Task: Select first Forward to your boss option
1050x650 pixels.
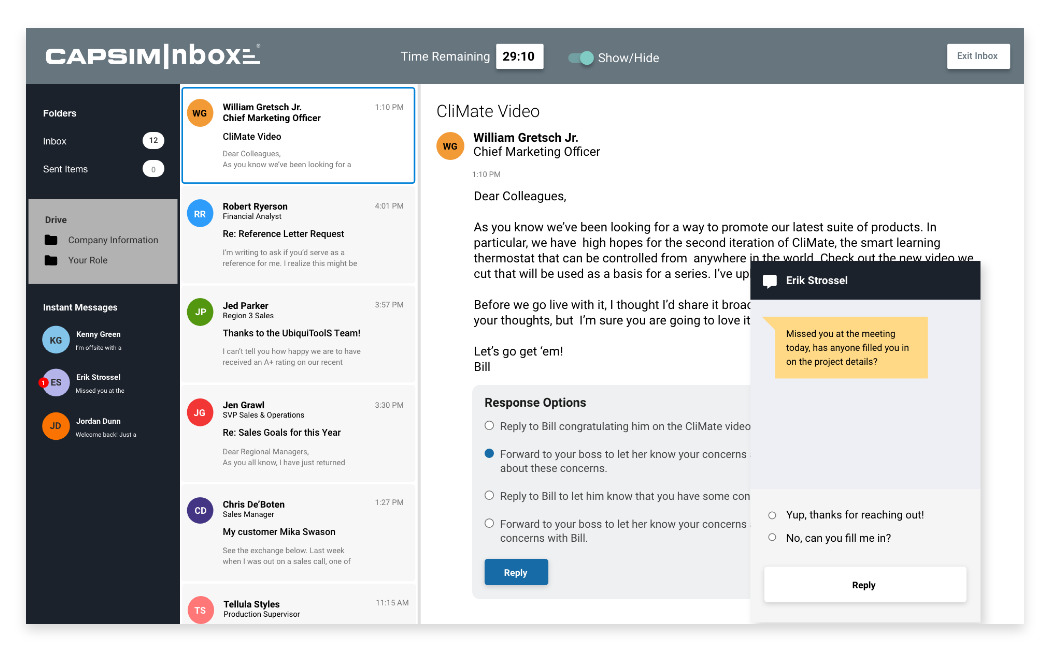Action: coord(490,453)
